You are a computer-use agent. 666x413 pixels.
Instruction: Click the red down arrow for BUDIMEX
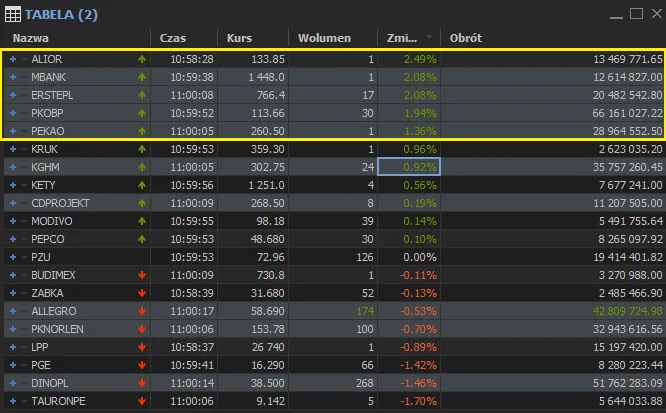(142, 275)
